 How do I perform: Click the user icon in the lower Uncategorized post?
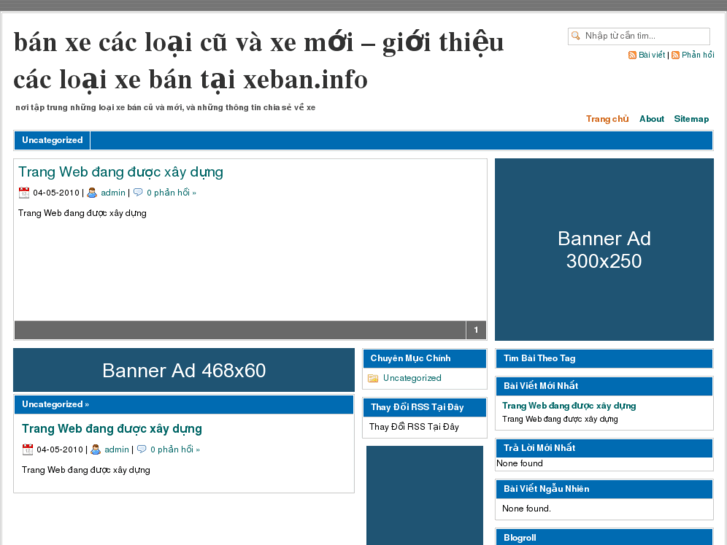click(x=96, y=449)
